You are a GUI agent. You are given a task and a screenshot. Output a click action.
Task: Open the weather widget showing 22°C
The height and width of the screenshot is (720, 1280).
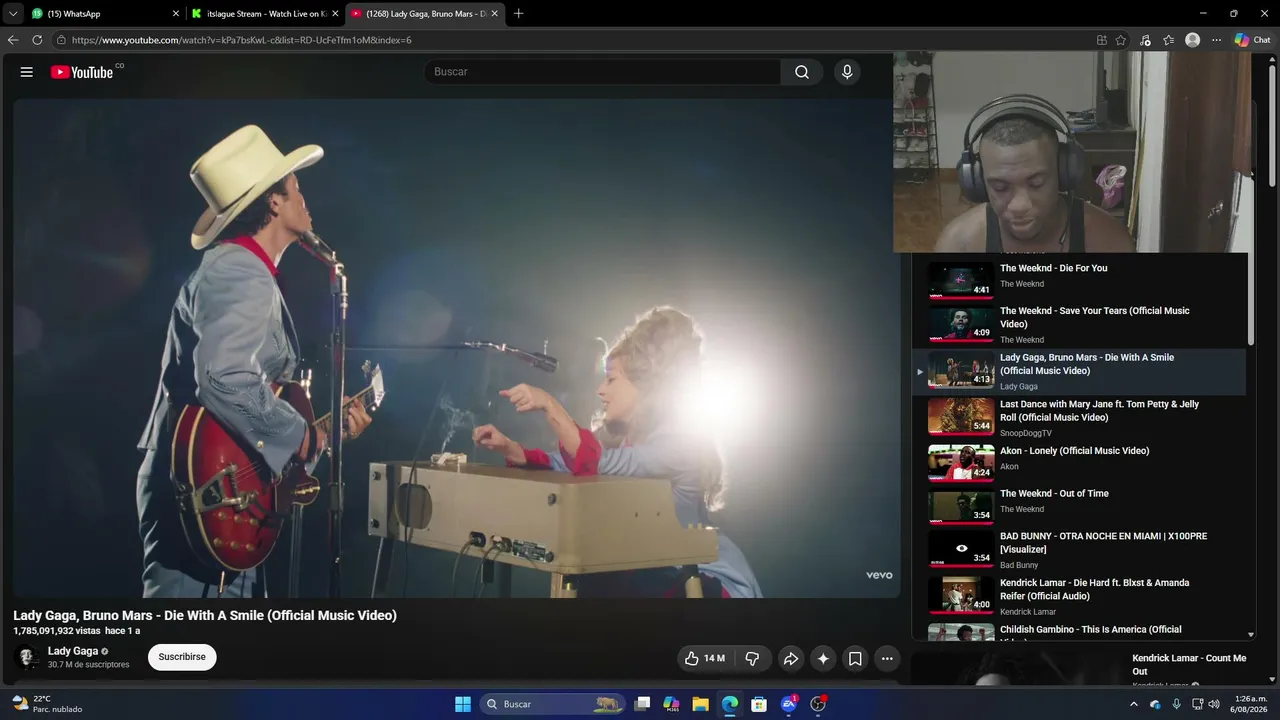46,704
